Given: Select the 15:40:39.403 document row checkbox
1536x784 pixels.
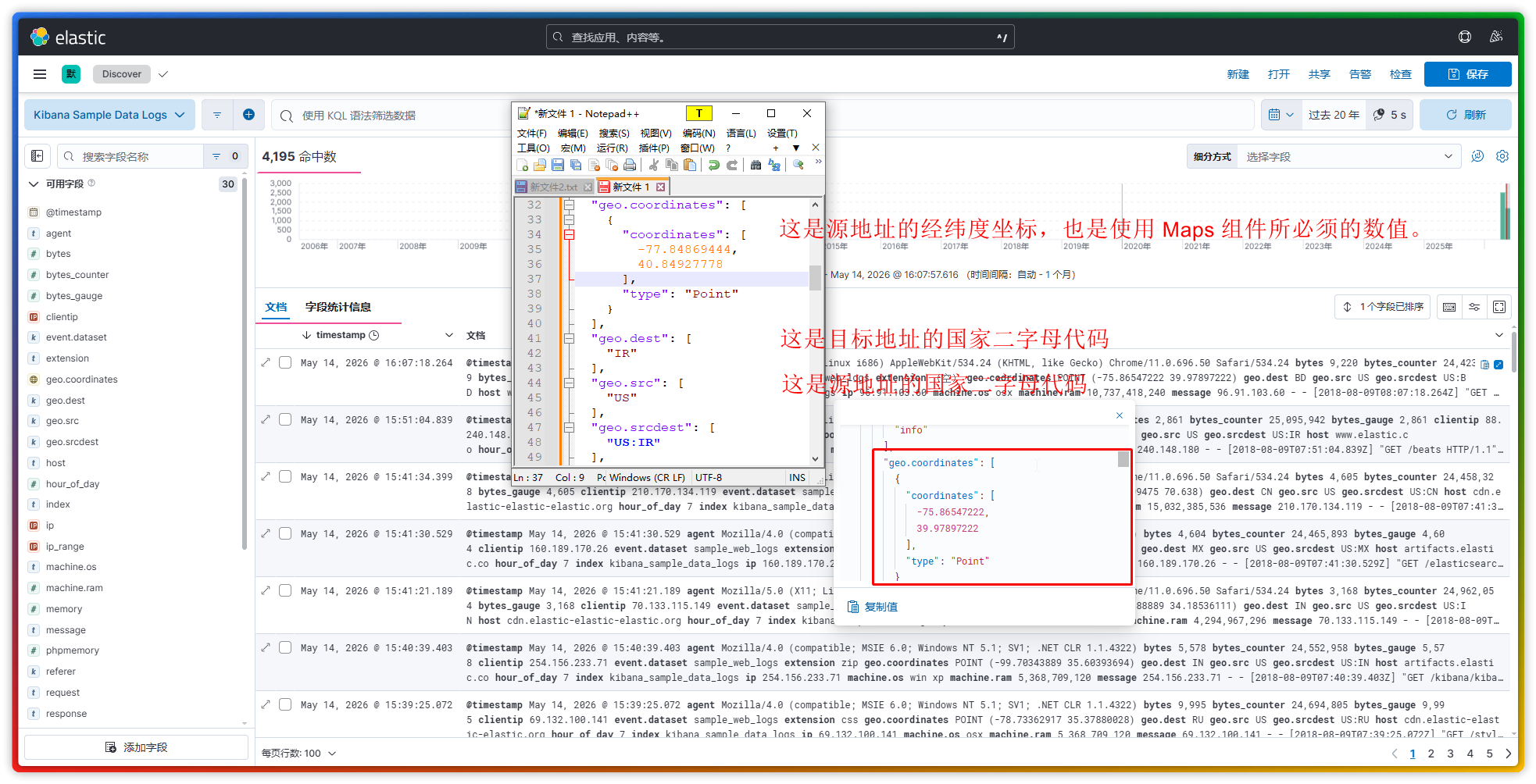Looking at the screenshot, I should (x=286, y=647).
